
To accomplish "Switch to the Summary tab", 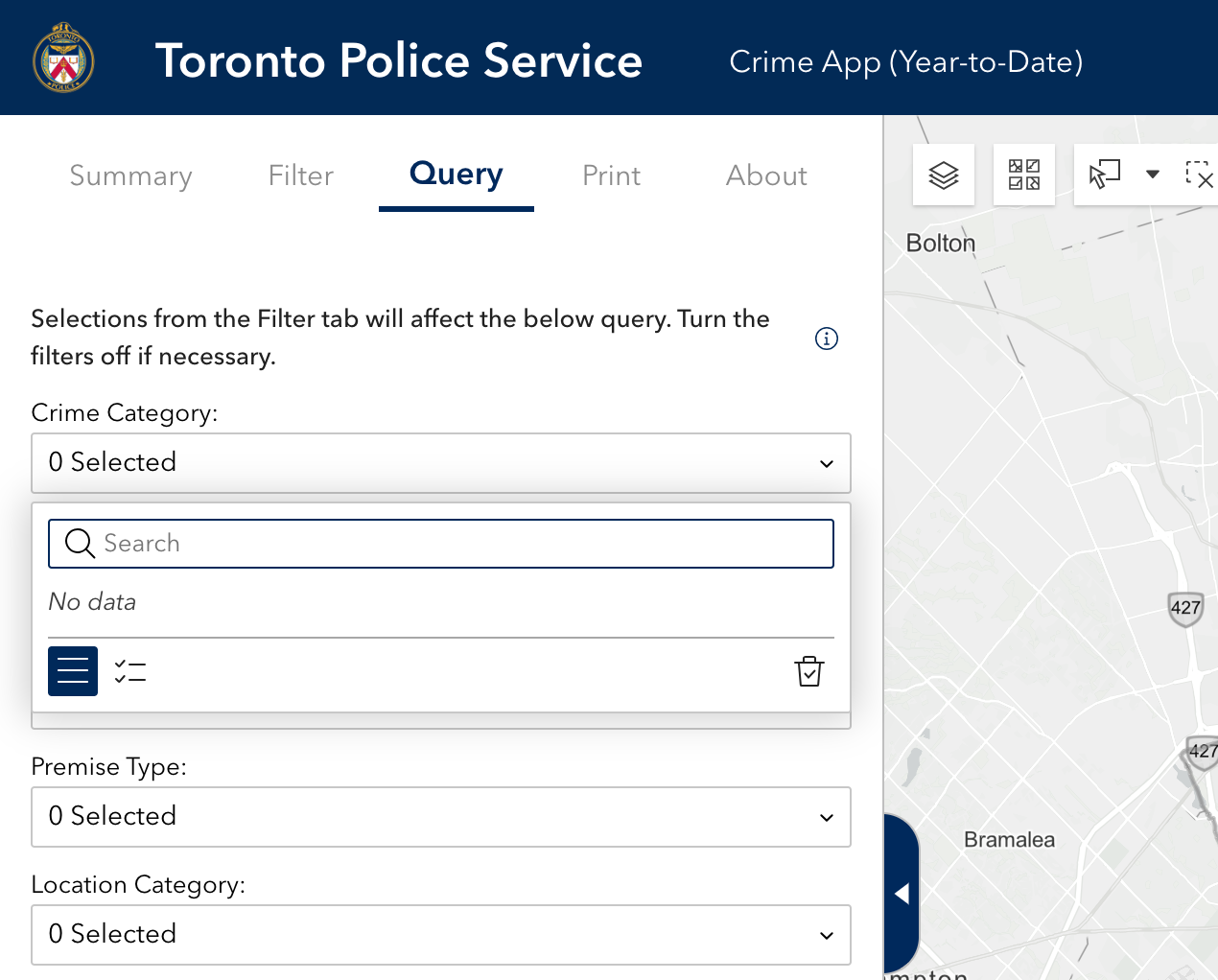I will (x=130, y=175).
